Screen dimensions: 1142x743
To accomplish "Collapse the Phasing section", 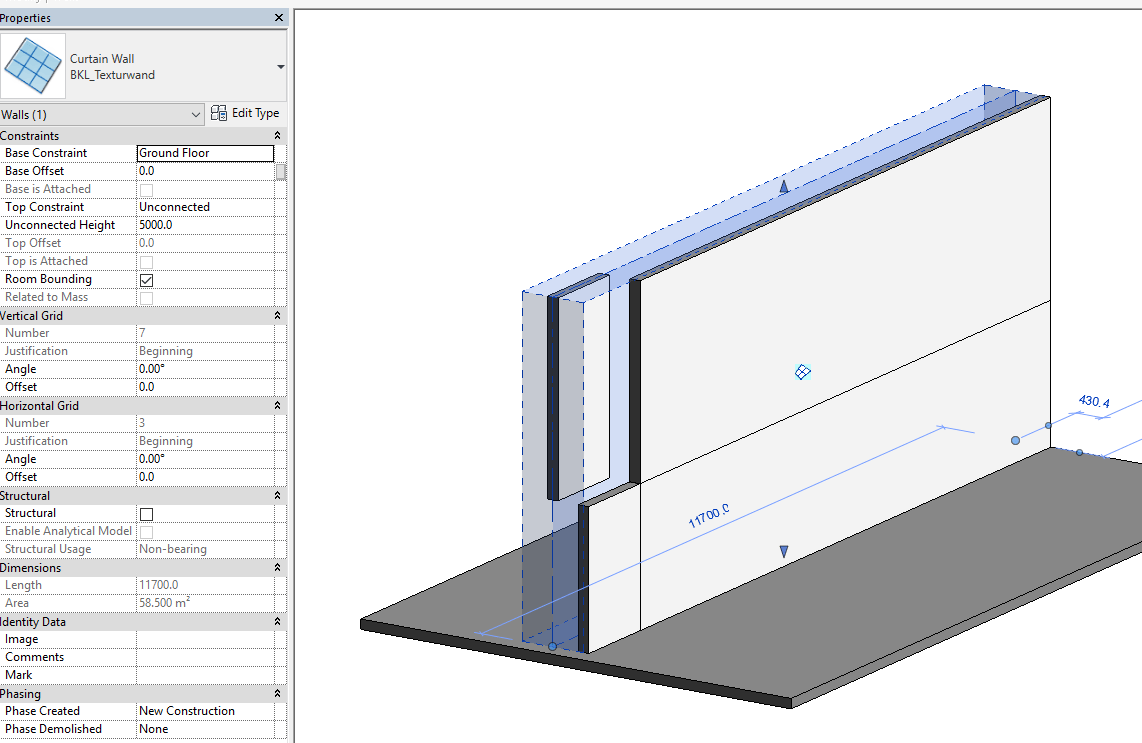I will coord(277,693).
